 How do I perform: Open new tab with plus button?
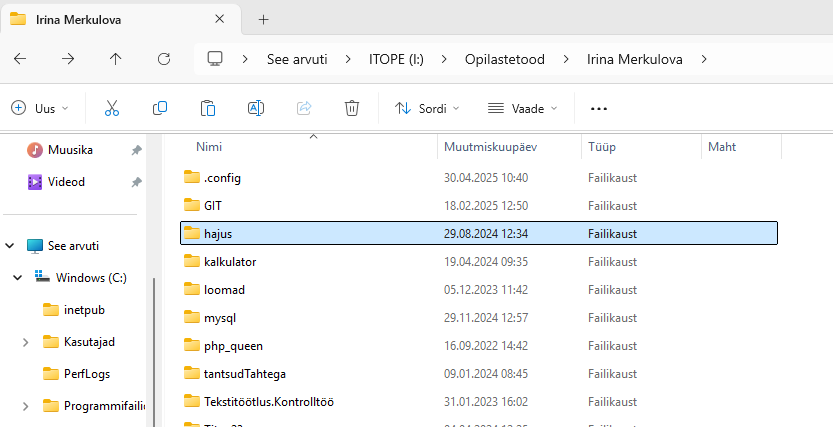click(264, 19)
